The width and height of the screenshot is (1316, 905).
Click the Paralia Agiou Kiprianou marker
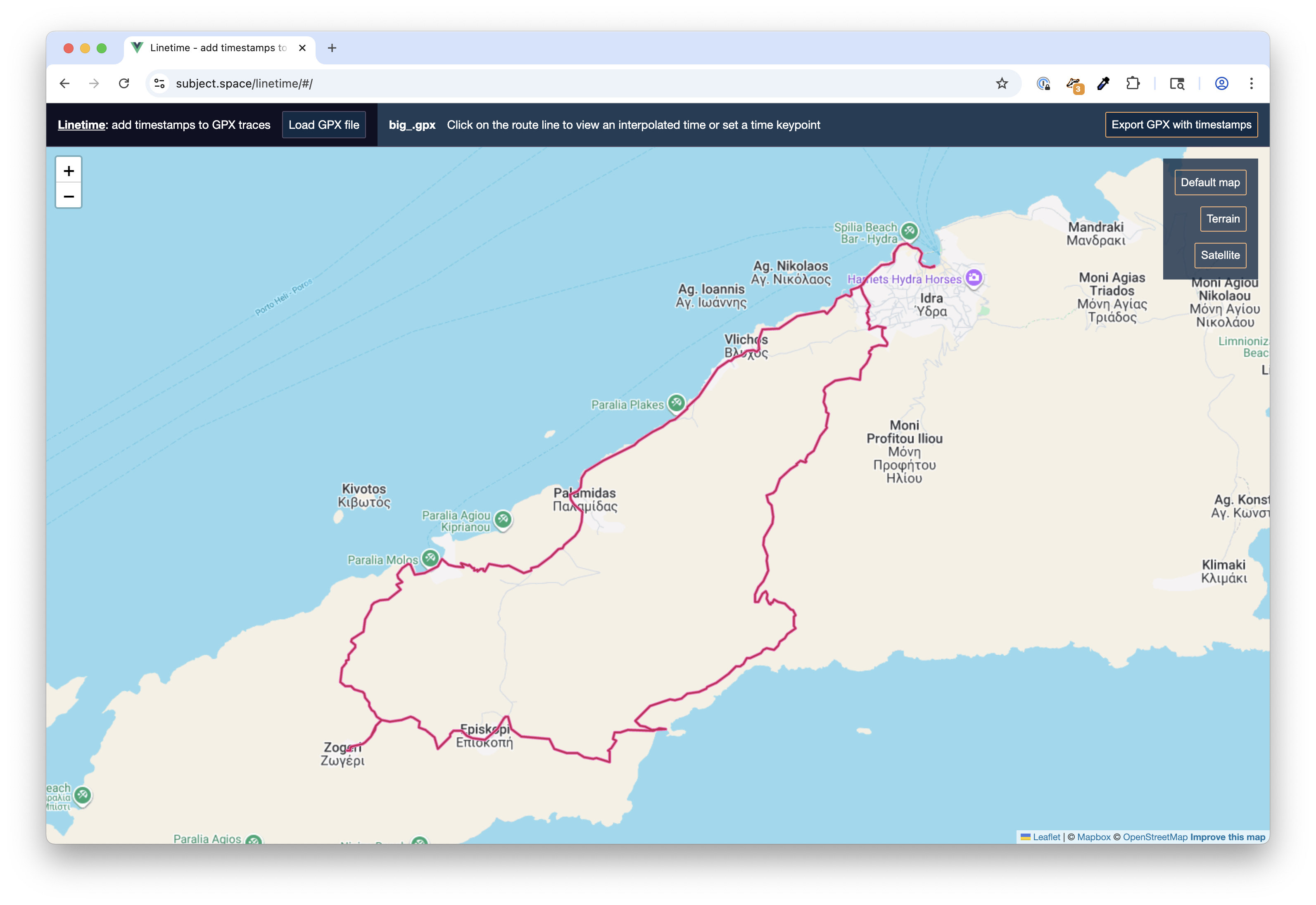tap(503, 519)
